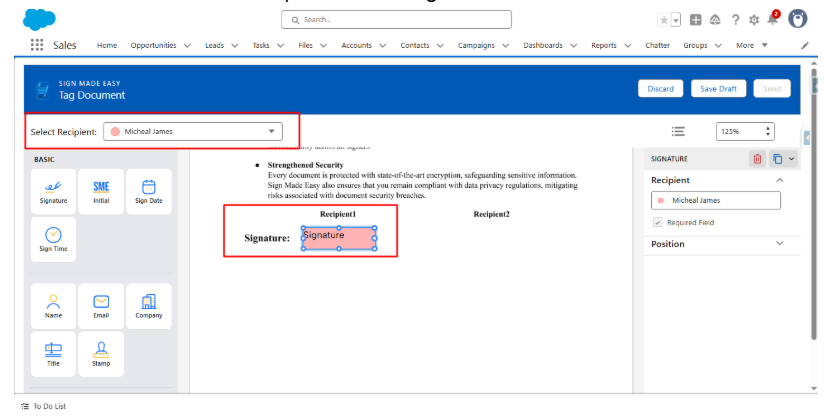
Task: Open the Select Recipient dropdown
Action: coord(193,131)
